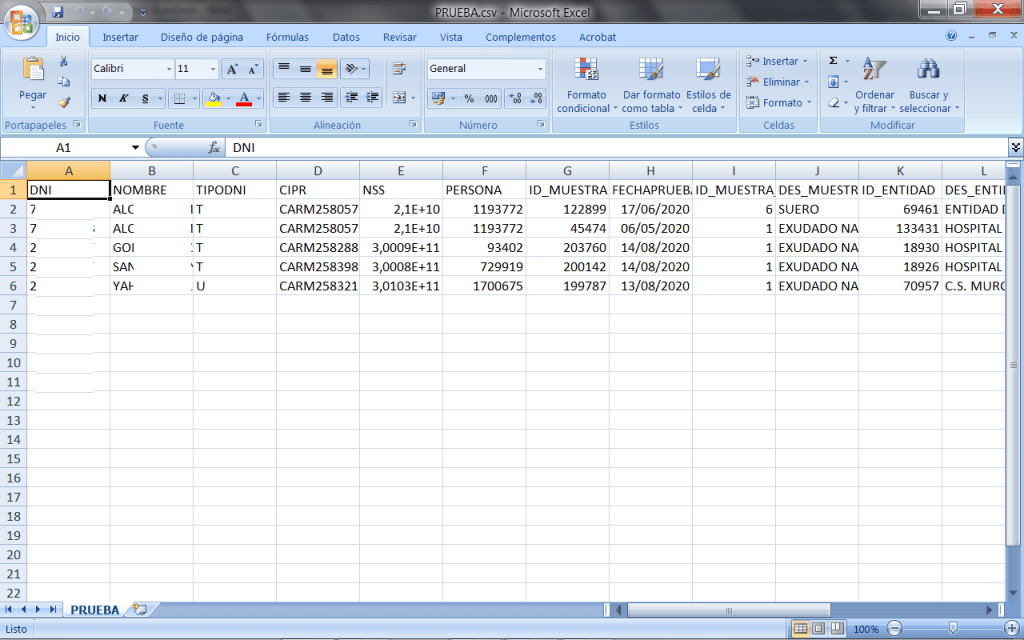The height and width of the screenshot is (640, 1024).
Task: Open the Diseño de página tab
Action: click(x=202, y=37)
